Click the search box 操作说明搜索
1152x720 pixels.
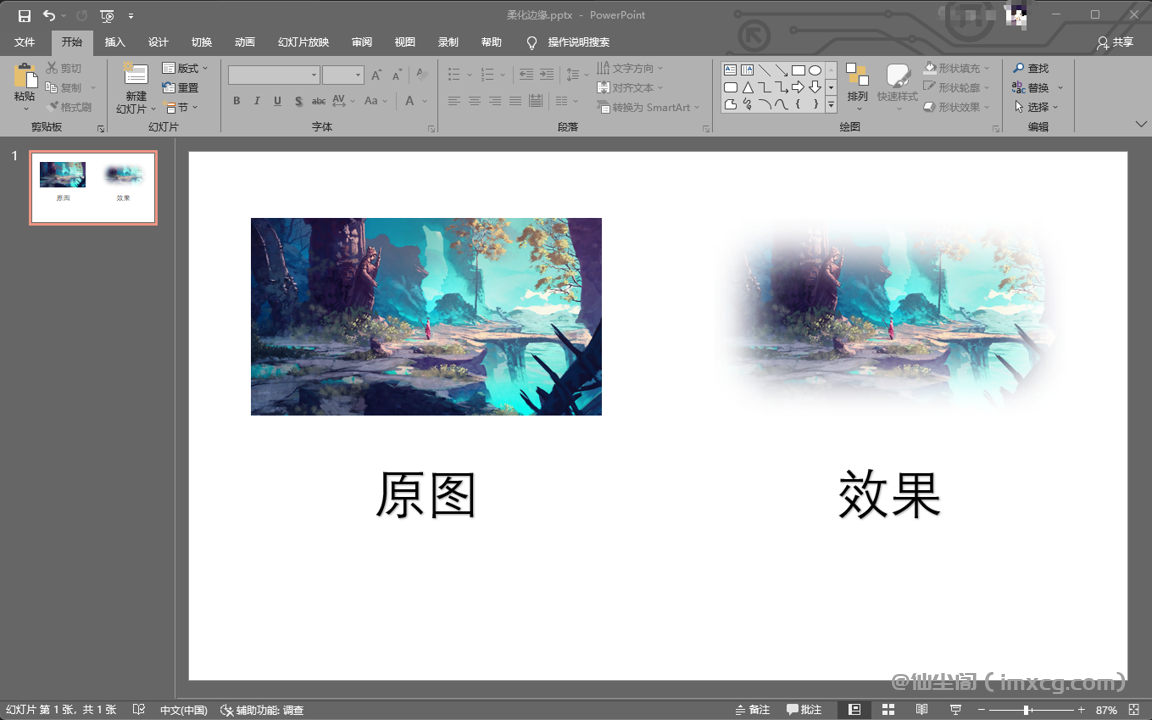[x=578, y=42]
